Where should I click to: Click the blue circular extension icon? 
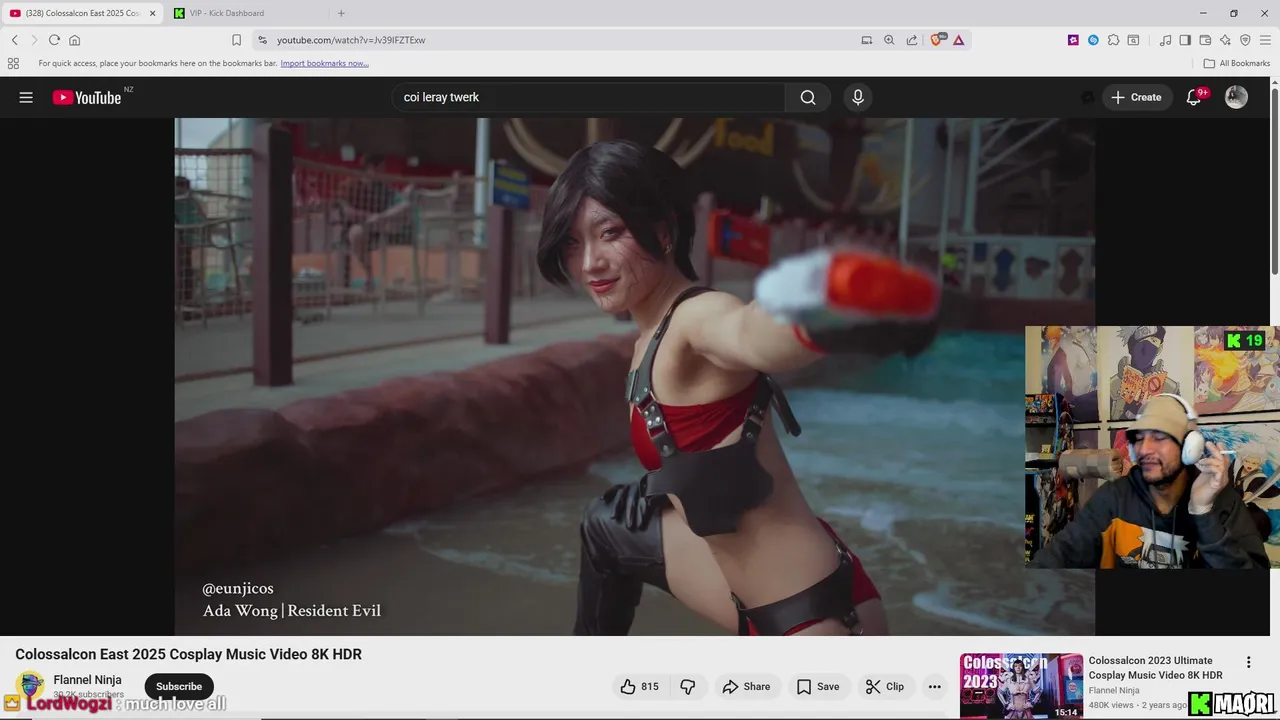coord(1093,40)
